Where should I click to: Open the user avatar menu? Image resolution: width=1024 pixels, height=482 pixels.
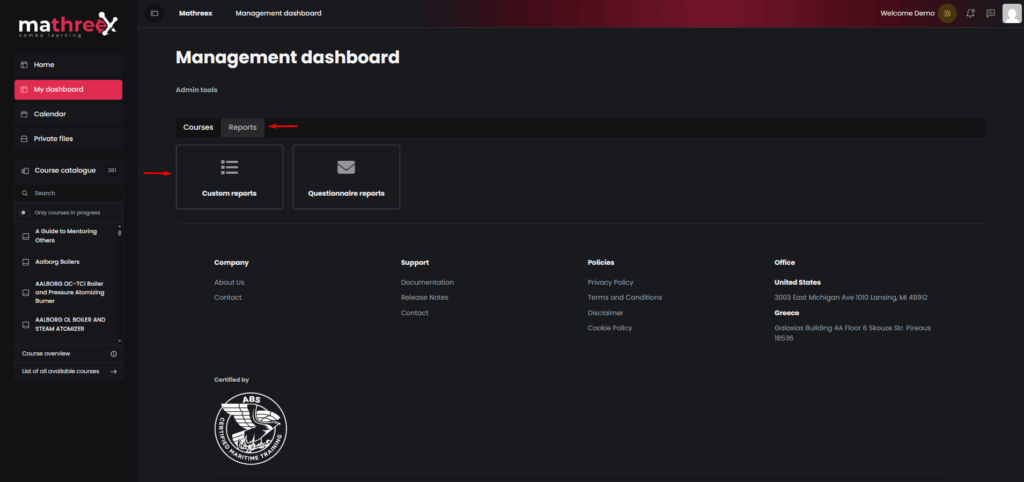point(1012,13)
